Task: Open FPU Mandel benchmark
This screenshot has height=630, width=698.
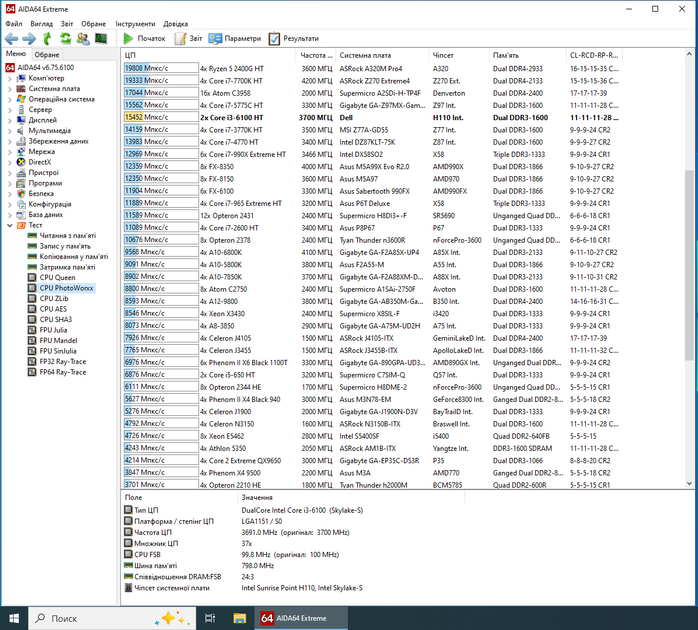Action: (x=58, y=341)
